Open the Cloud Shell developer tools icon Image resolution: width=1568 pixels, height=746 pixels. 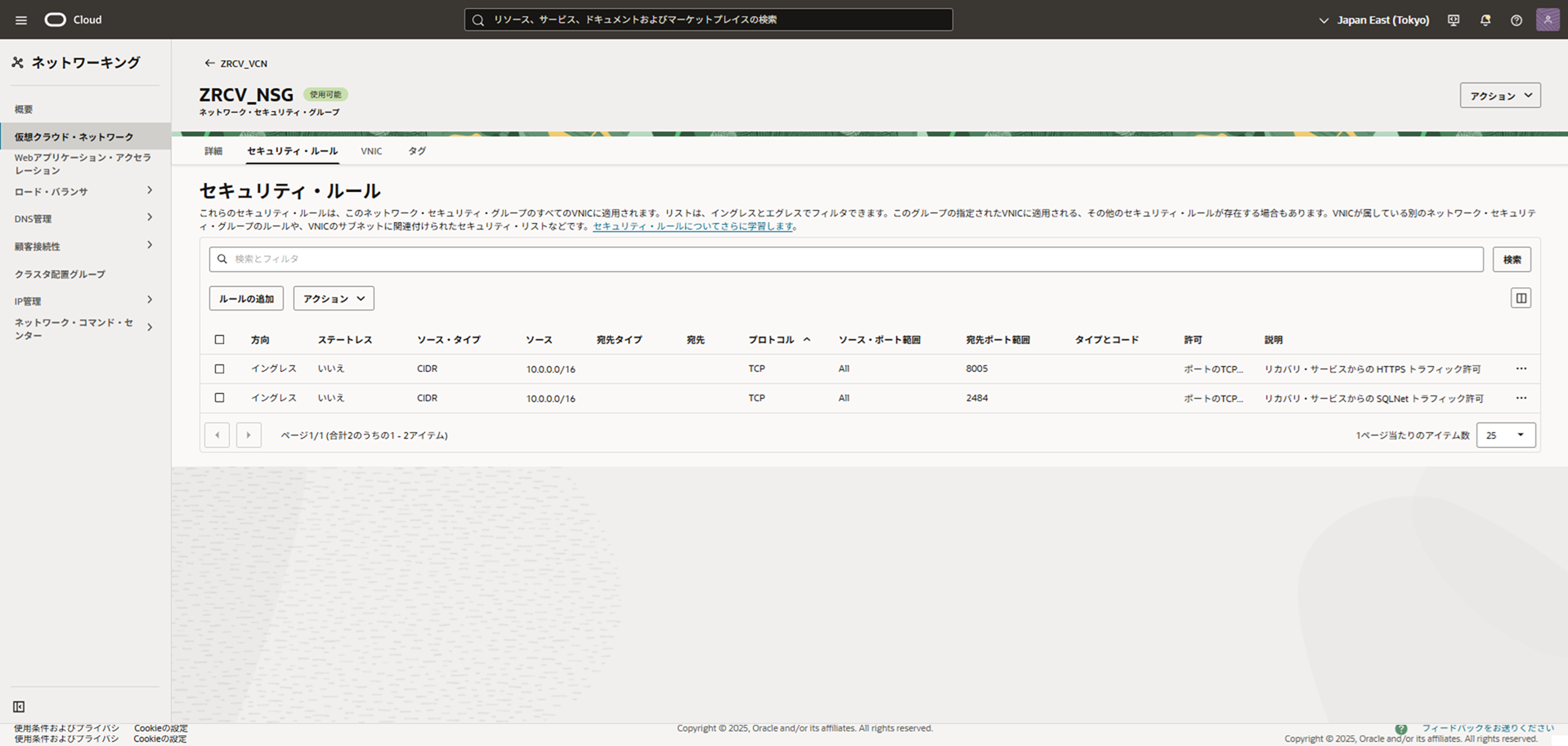point(1453,20)
